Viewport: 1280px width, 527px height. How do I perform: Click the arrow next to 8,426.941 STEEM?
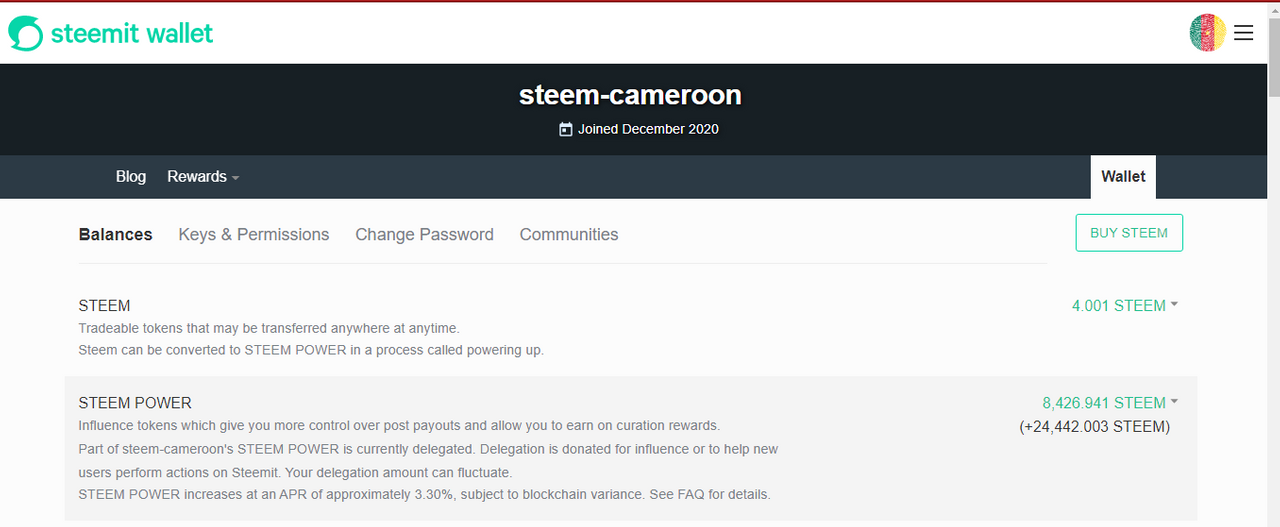pos(1174,402)
